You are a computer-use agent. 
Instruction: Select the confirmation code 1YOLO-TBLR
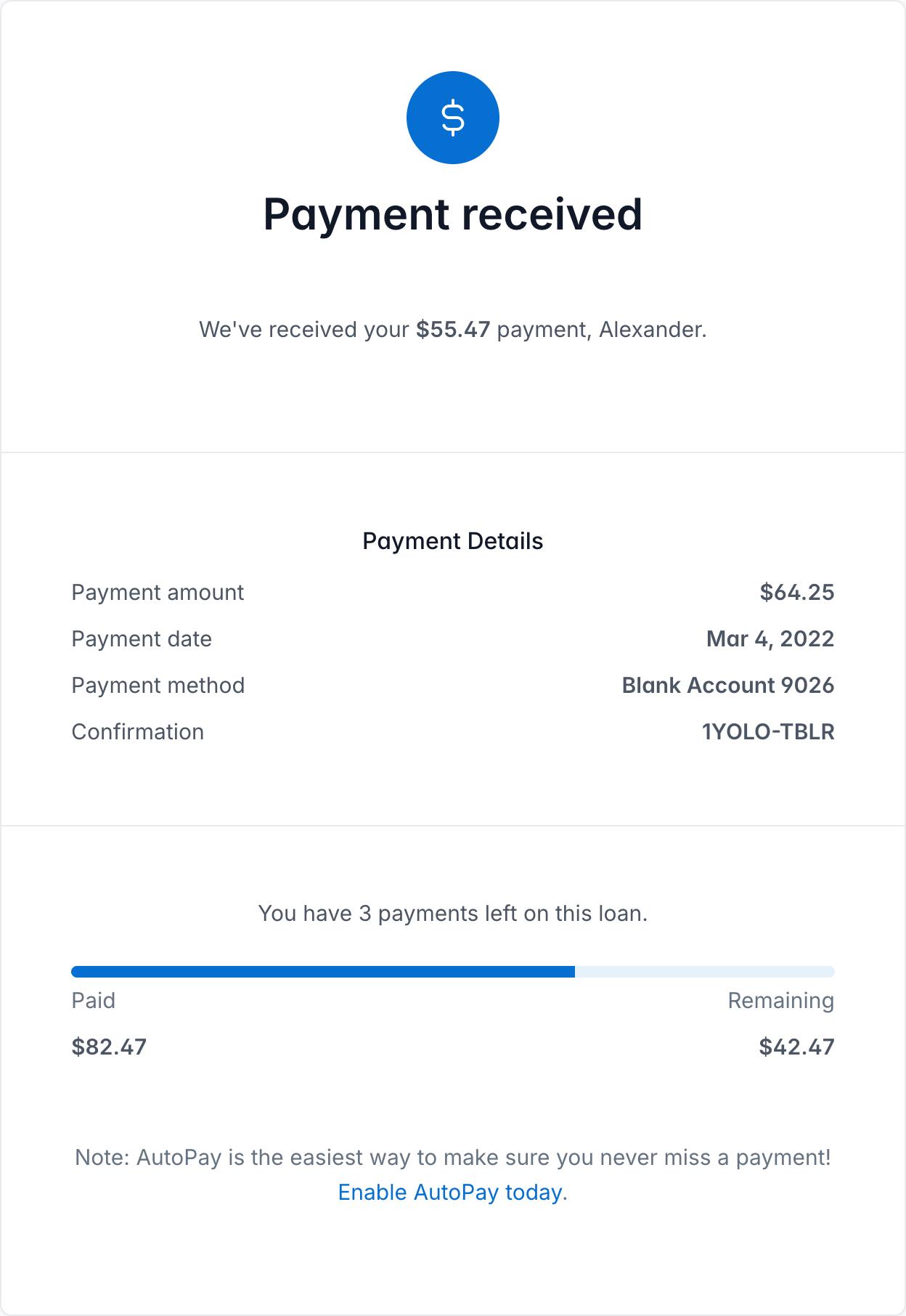pyautogui.click(x=767, y=732)
